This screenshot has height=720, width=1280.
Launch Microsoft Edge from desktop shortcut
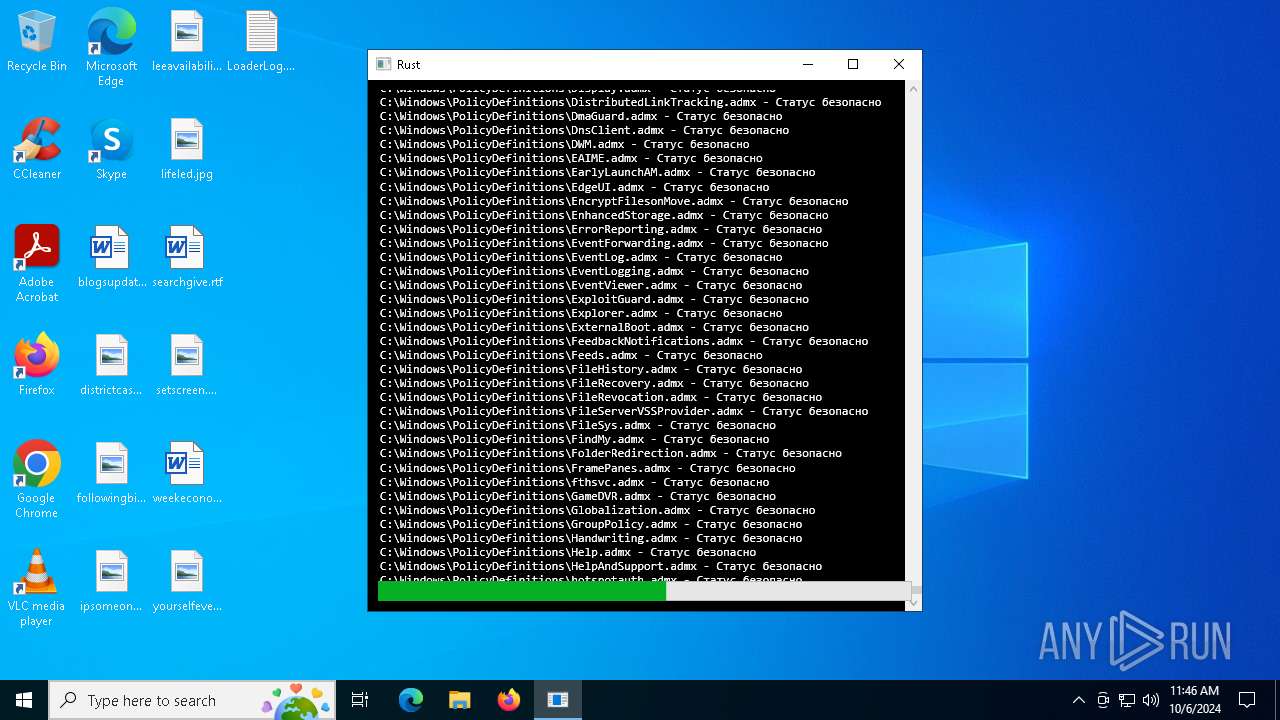tap(111, 48)
